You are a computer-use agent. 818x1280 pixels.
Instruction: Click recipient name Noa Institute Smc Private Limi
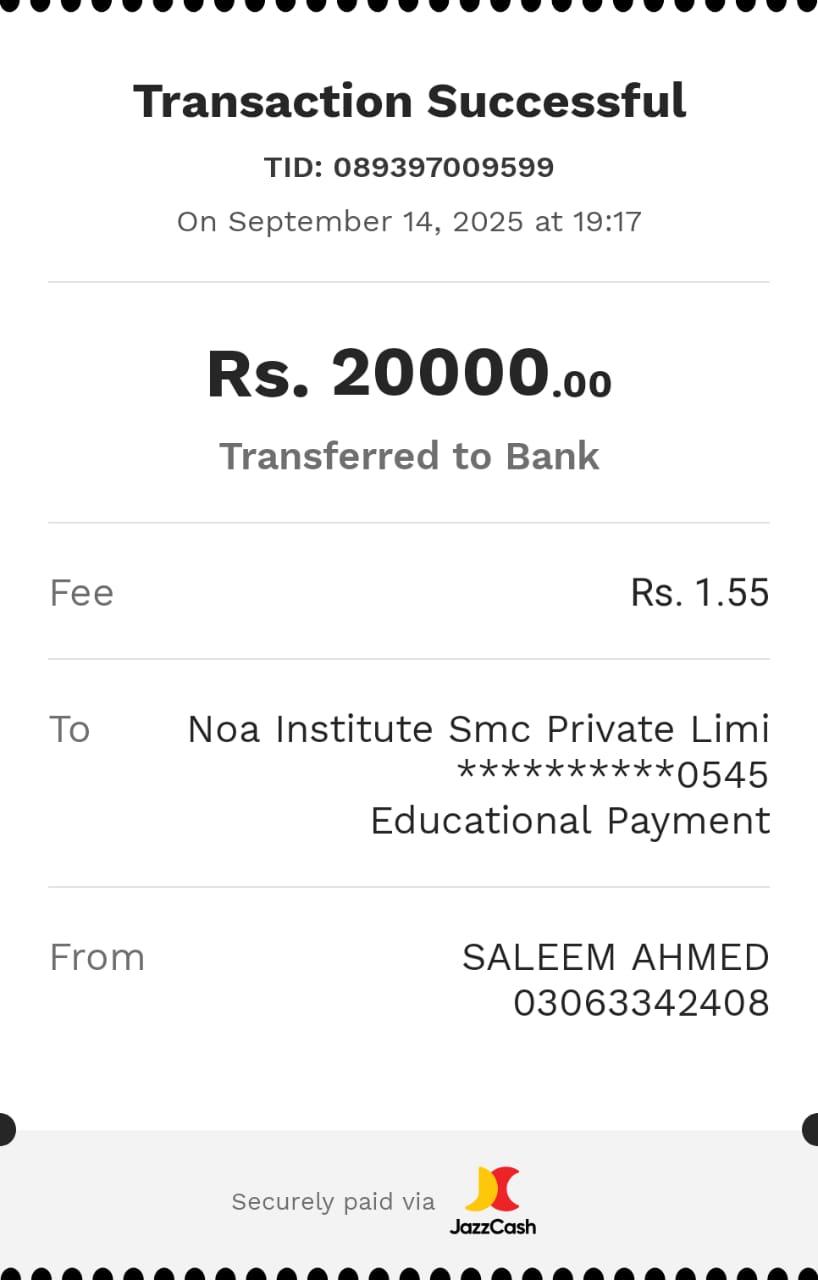point(478,729)
